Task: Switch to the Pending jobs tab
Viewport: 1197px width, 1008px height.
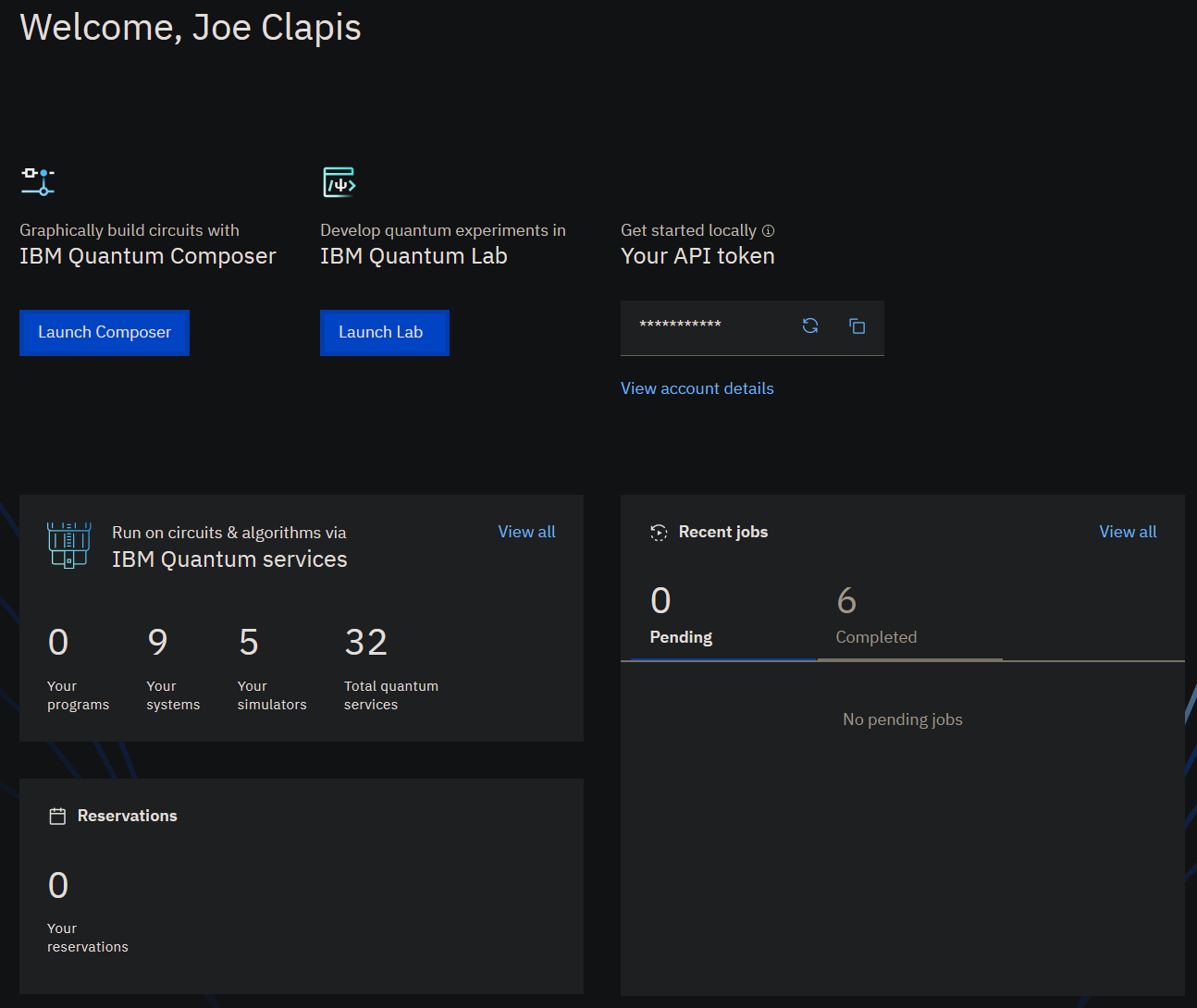Action: coord(723,616)
